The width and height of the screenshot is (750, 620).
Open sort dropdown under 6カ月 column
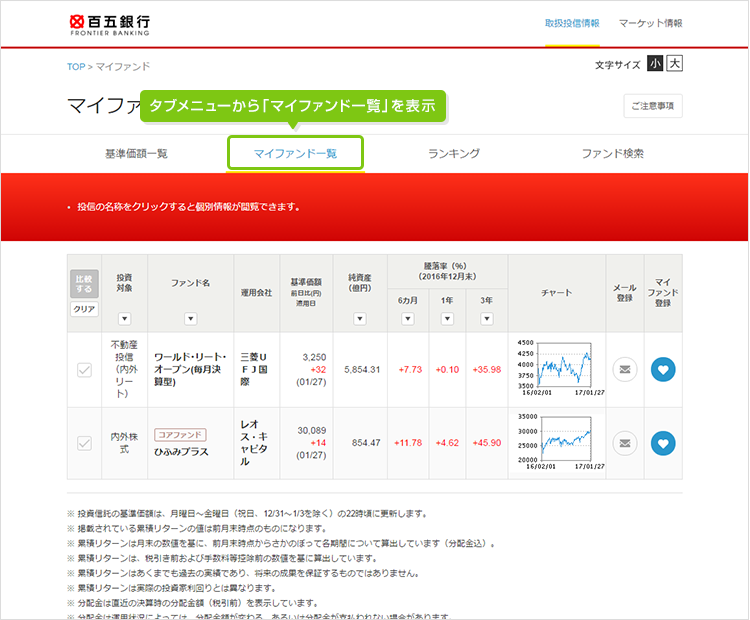tap(408, 319)
